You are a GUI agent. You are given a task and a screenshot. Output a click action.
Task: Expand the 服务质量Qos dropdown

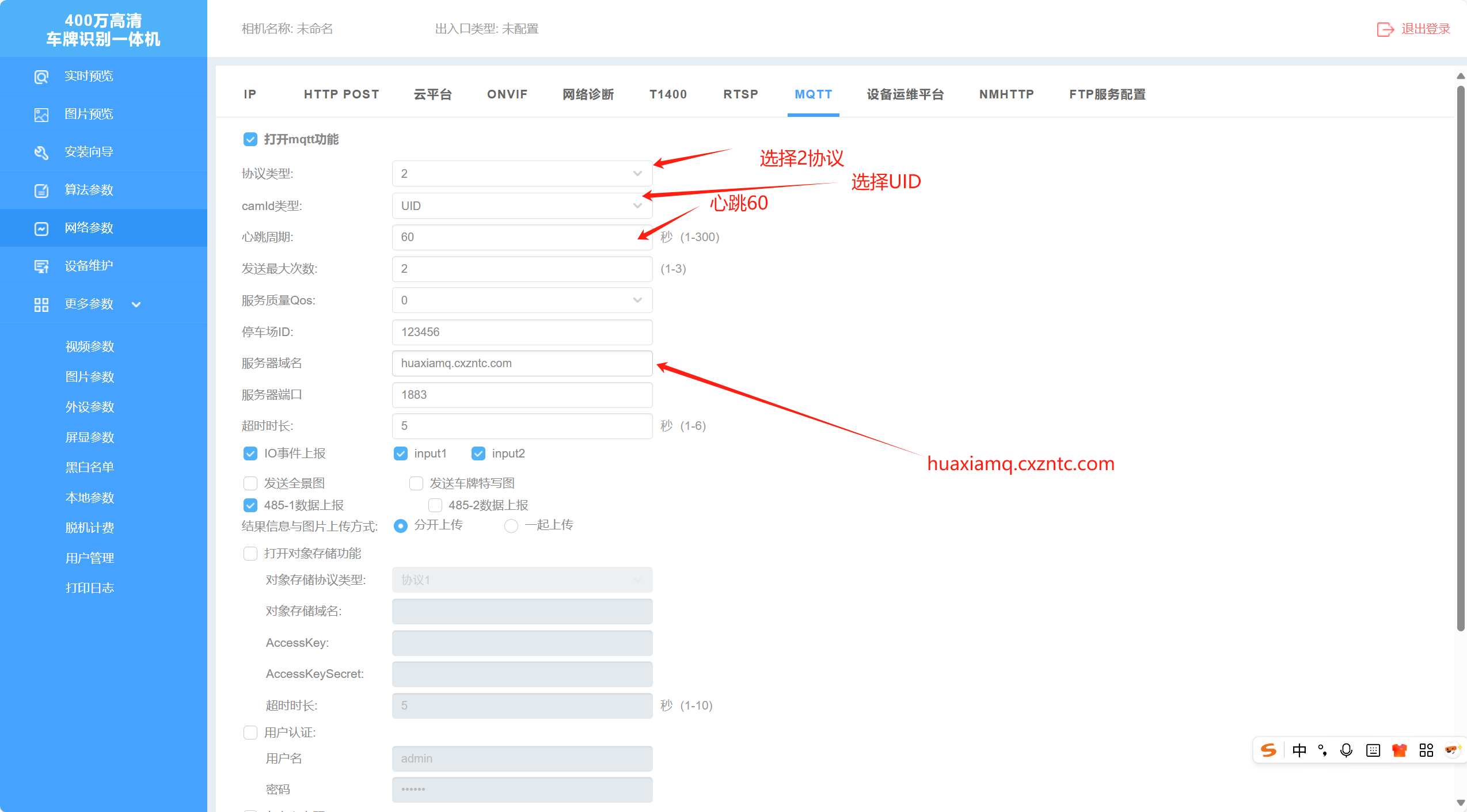pyautogui.click(x=522, y=300)
